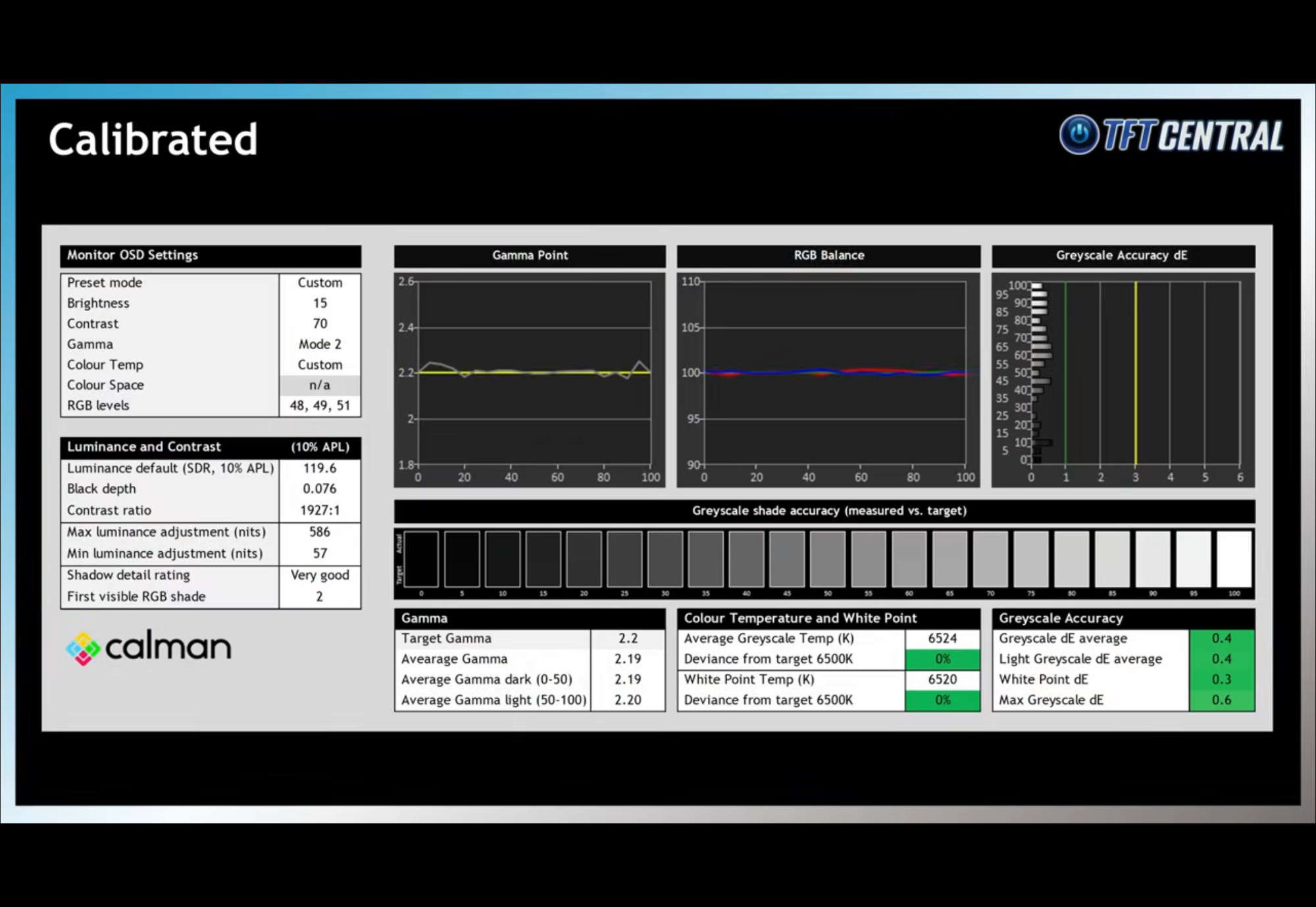This screenshot has width=1316, height=907.
Task: Click the green Max Greyscale dE value 0.6
Action: pyautogui.click(x=1221, y=700)
